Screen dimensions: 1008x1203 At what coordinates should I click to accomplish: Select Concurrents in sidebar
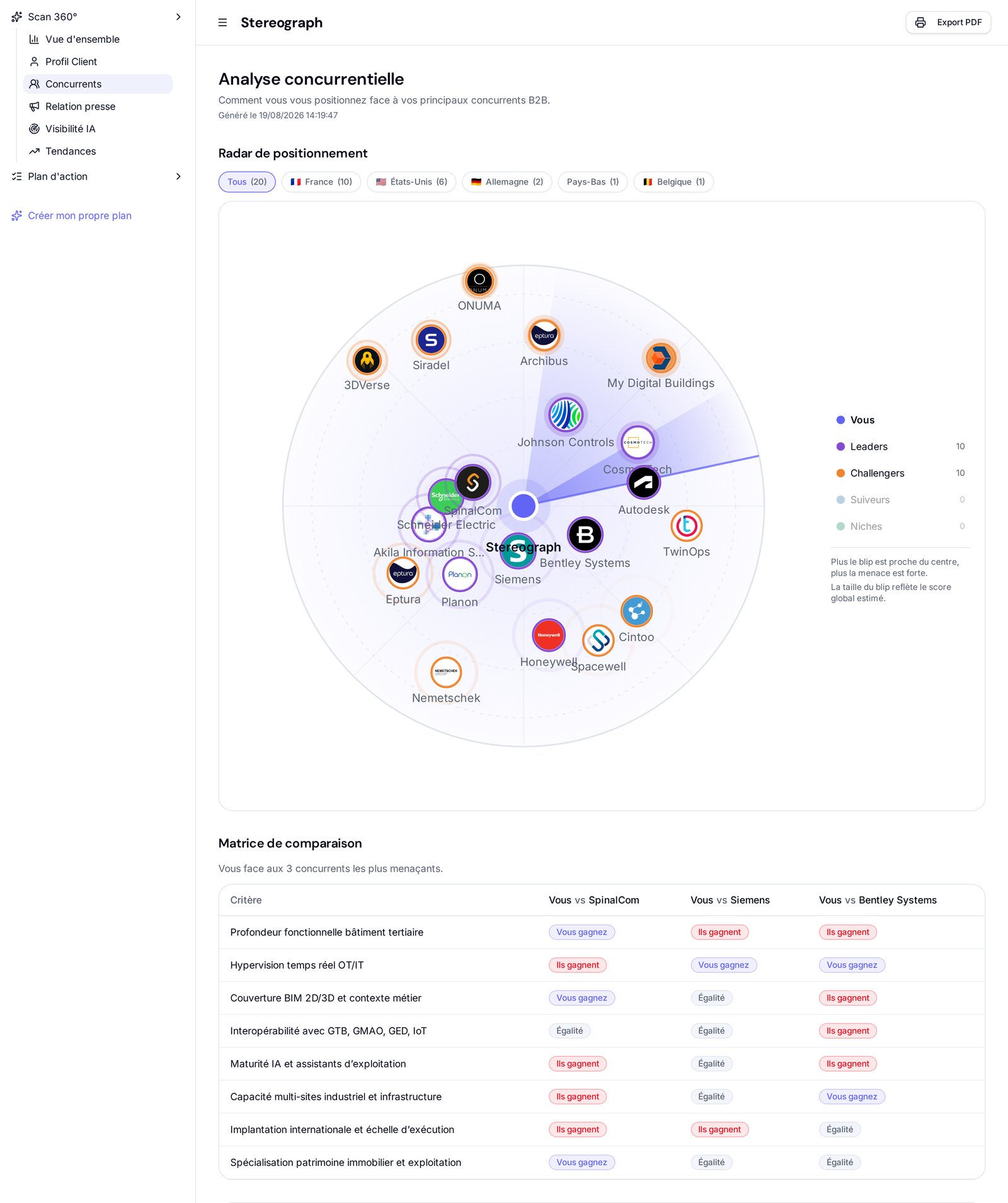point(98,84)
